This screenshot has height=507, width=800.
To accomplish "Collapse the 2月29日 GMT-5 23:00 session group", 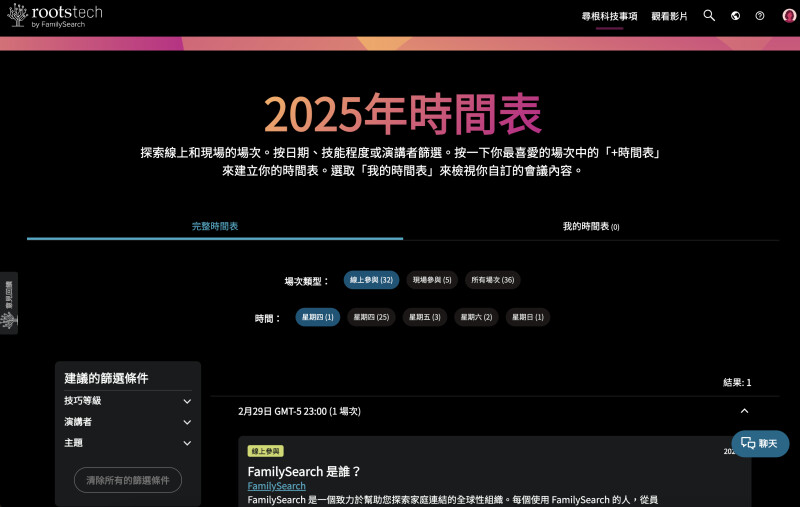I will click(x=744, y=411).
